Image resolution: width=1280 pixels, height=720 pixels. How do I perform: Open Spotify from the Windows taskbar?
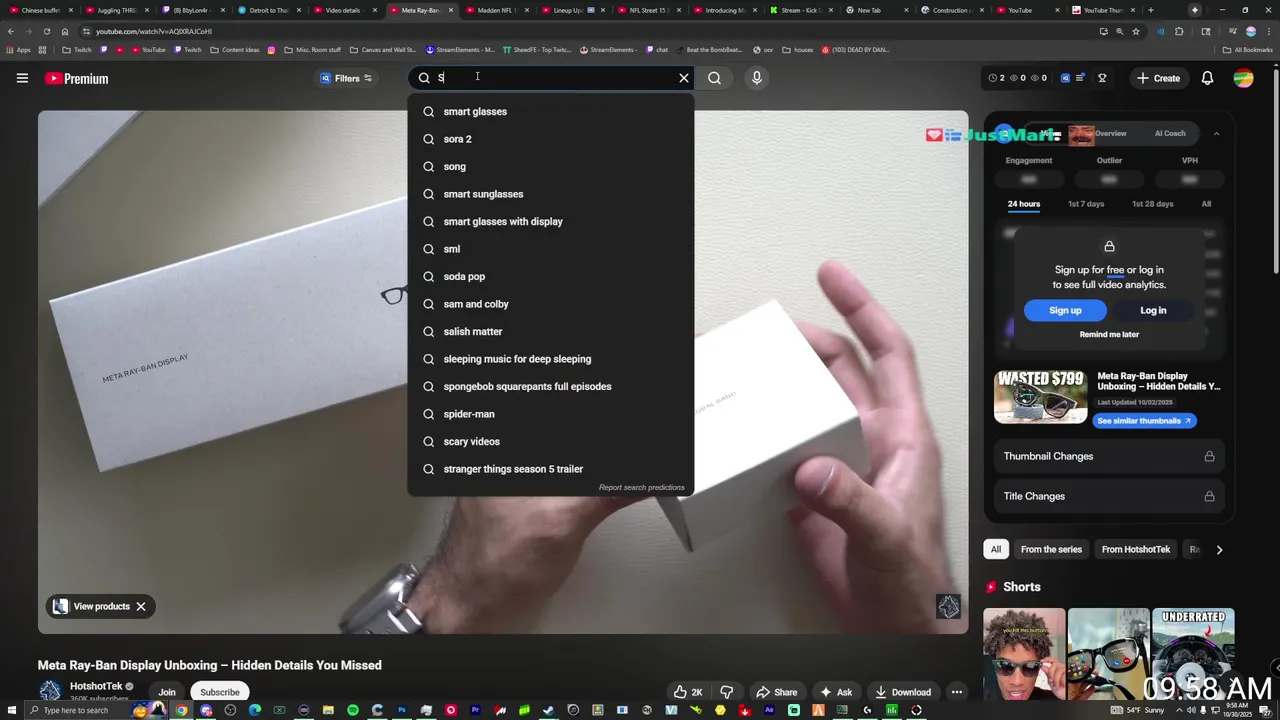click(353, 710)
